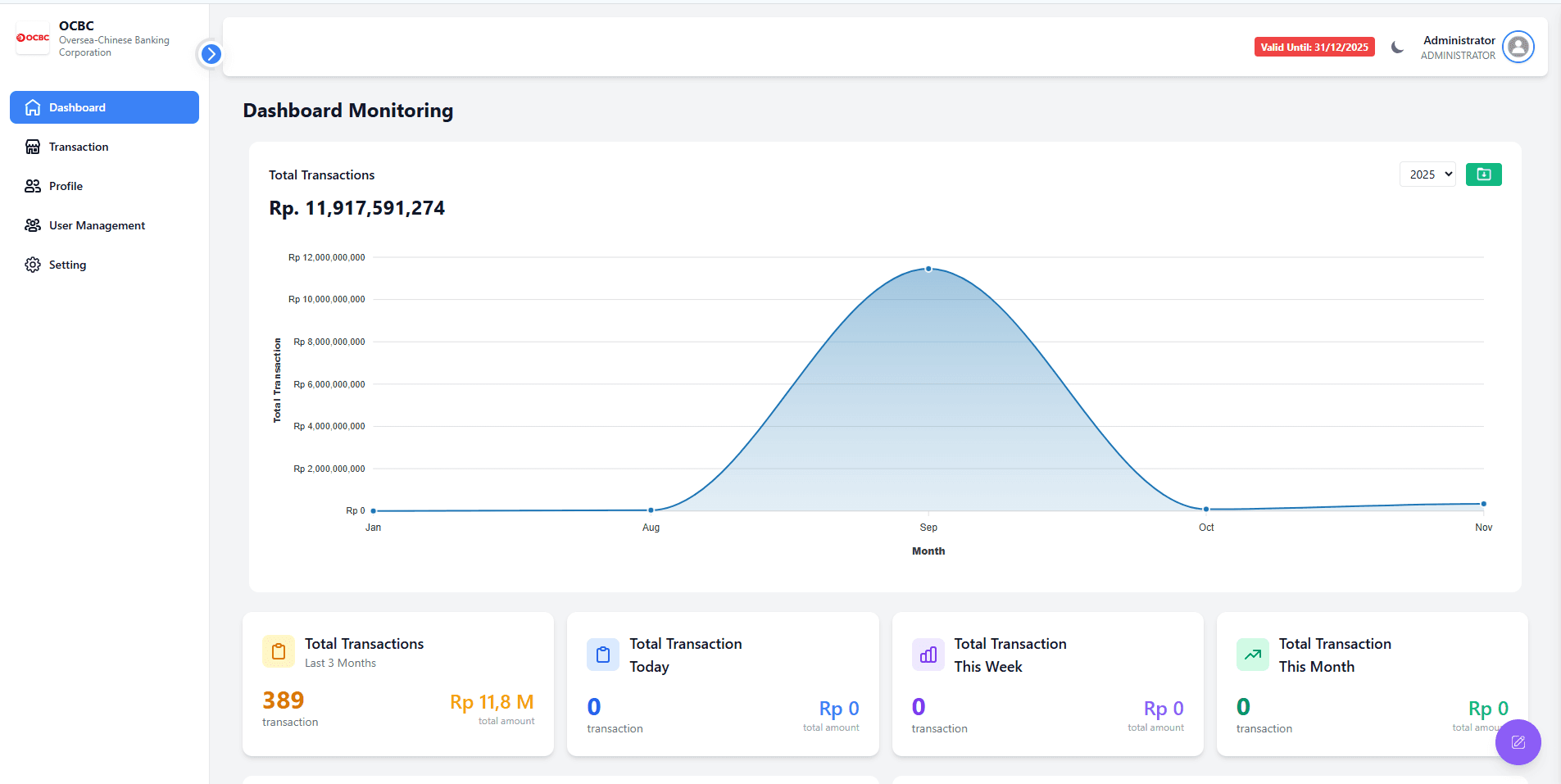The width and height of the screenshot is (1561, 784).
Task: Toggle dark mode with the moon icon
Action: coord(1397,48)
